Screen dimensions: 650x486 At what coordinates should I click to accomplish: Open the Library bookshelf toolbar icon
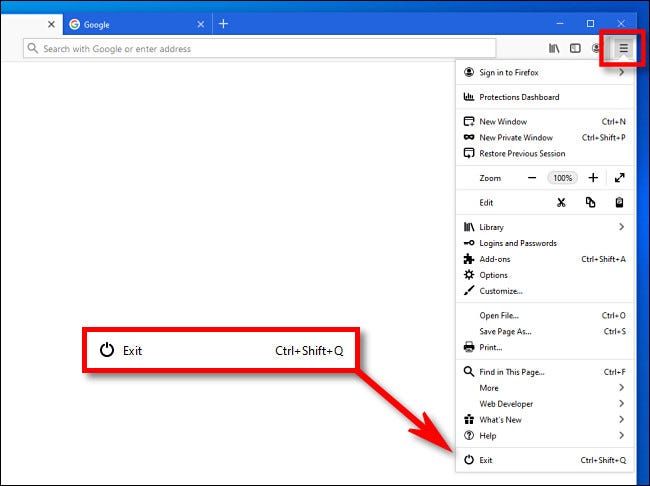click(554, 48)
